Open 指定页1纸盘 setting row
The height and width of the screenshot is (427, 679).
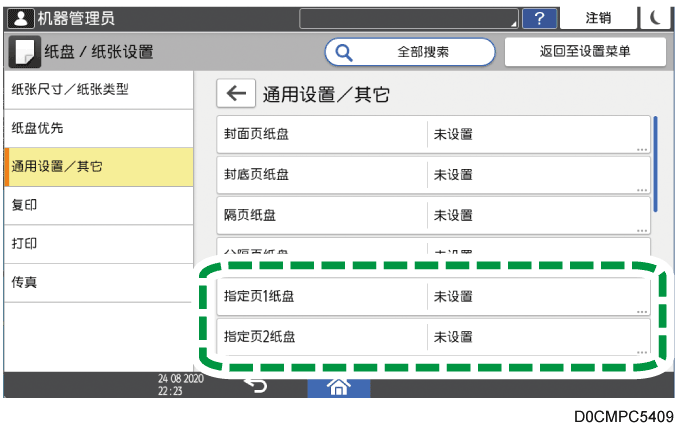(433, 296)
